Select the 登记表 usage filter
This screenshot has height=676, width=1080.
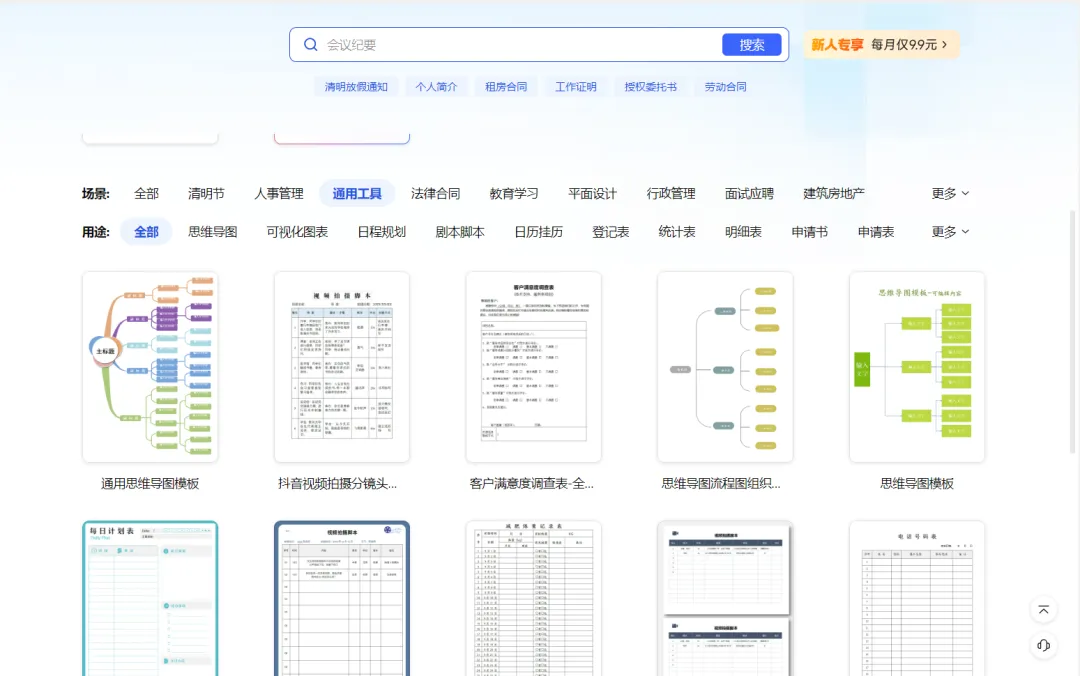tap(610, 232)
